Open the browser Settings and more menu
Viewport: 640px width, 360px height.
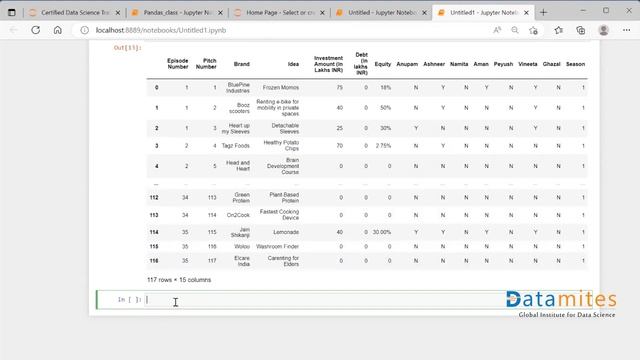click(x=627, y=30)
